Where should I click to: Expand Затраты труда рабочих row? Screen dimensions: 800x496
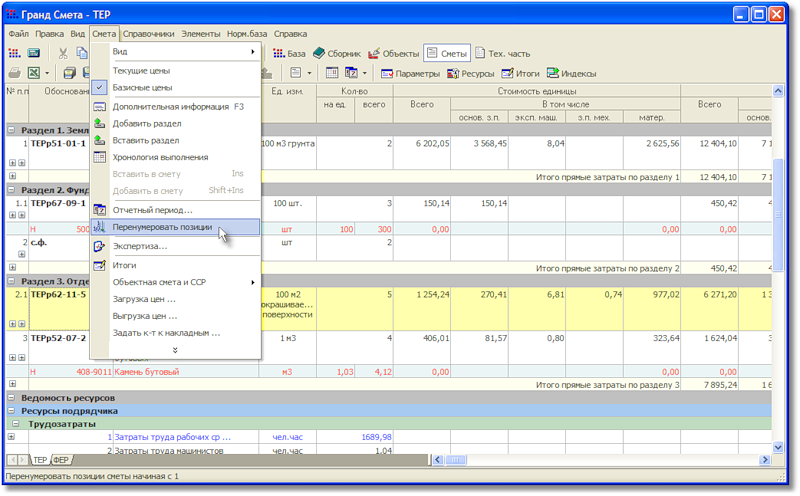point(11,437)
